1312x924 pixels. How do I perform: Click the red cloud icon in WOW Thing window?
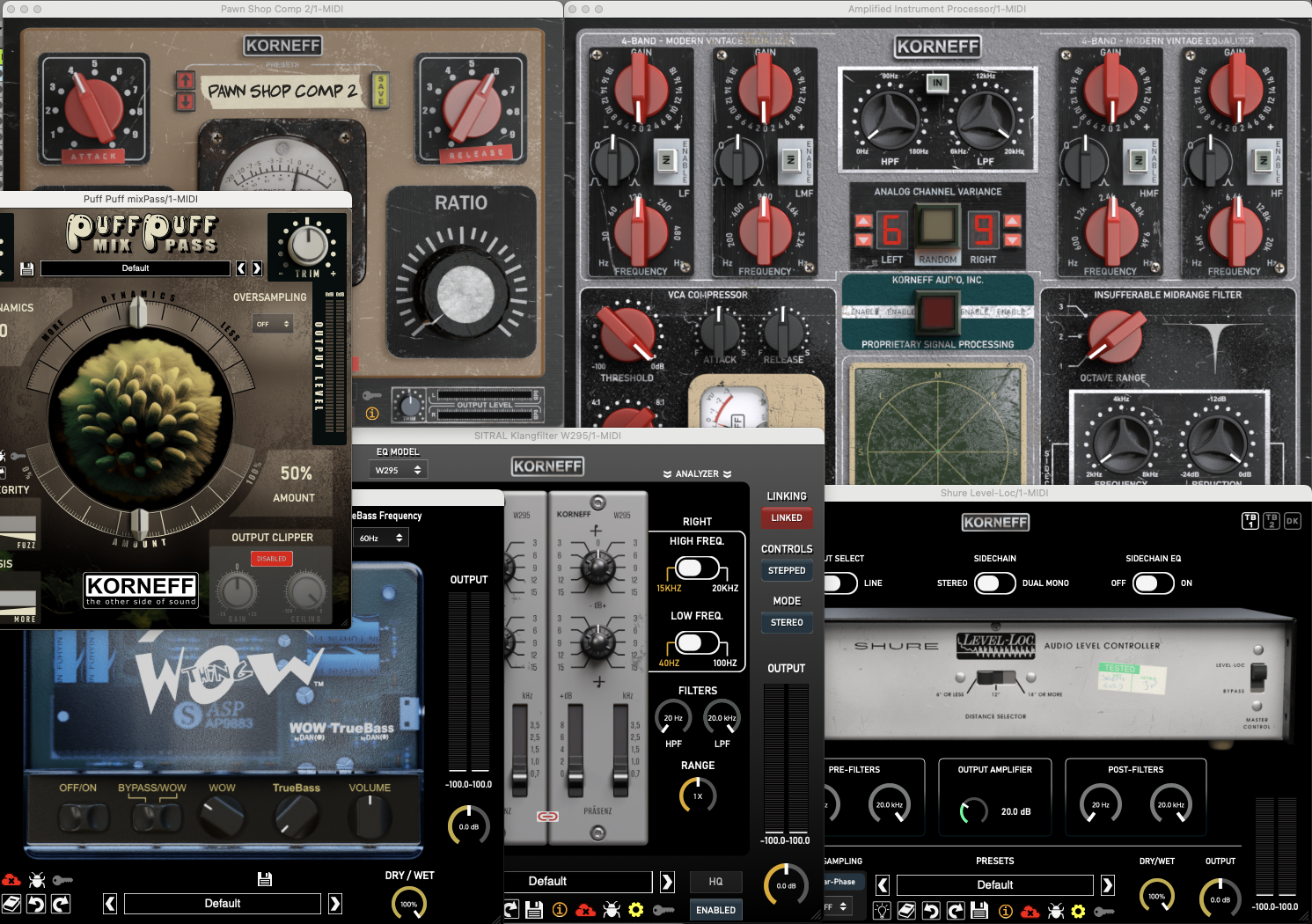pyautogui.click(x=11, y=879)
